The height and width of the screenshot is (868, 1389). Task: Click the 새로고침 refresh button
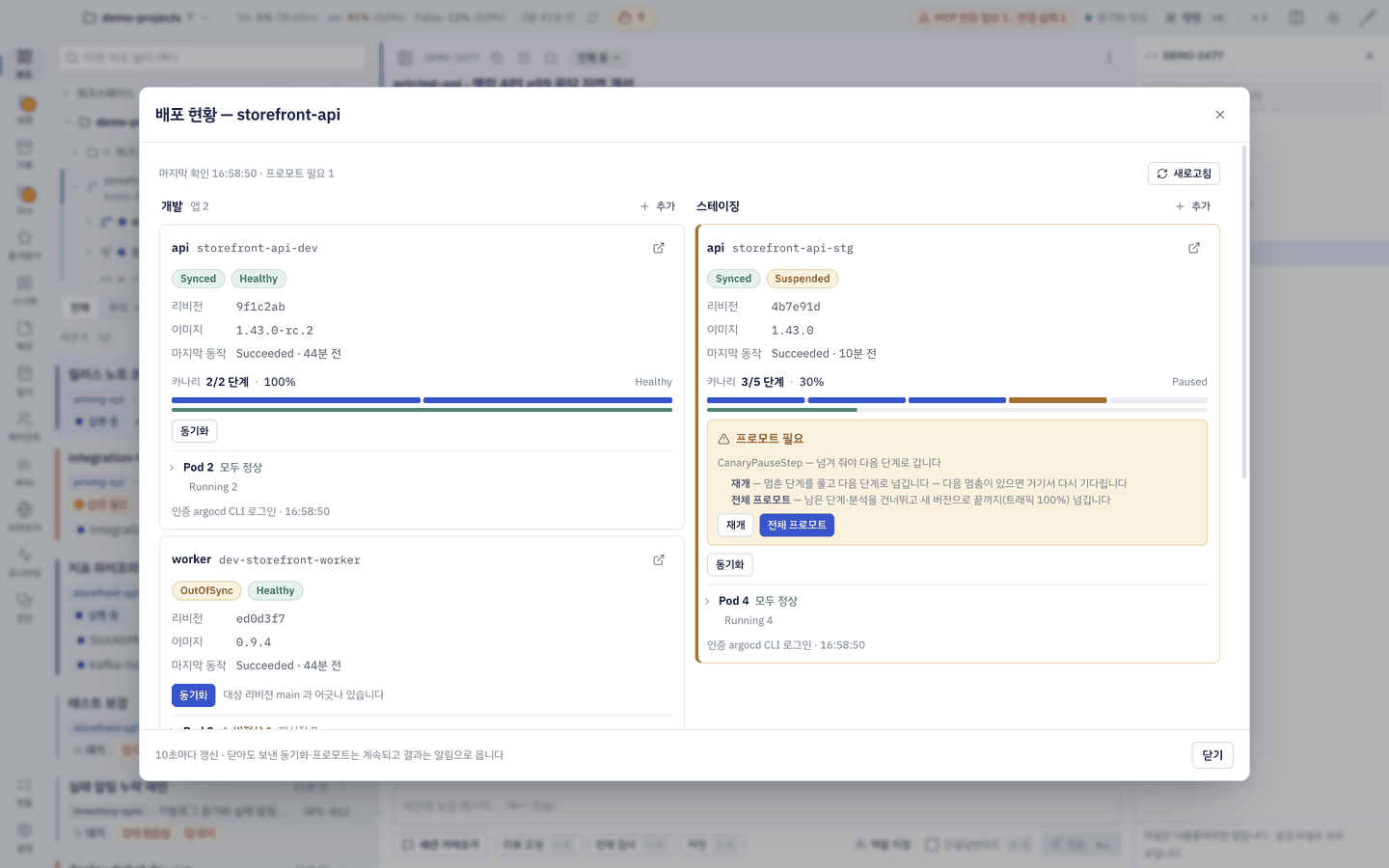point(1184,174)
